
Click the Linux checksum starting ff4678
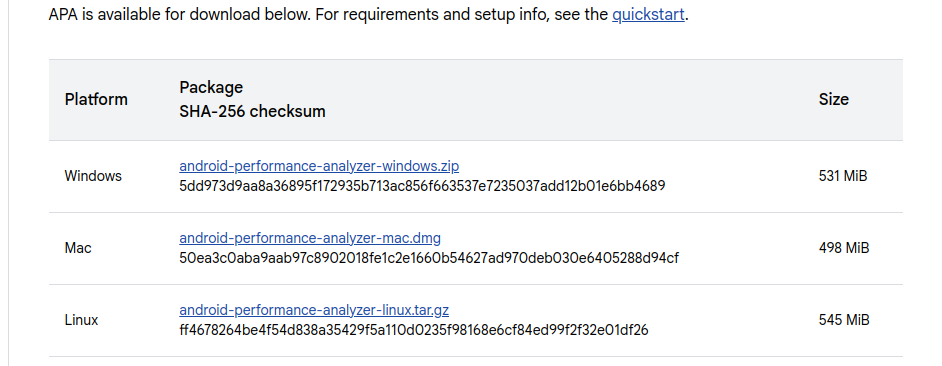[x=414, y=330]
